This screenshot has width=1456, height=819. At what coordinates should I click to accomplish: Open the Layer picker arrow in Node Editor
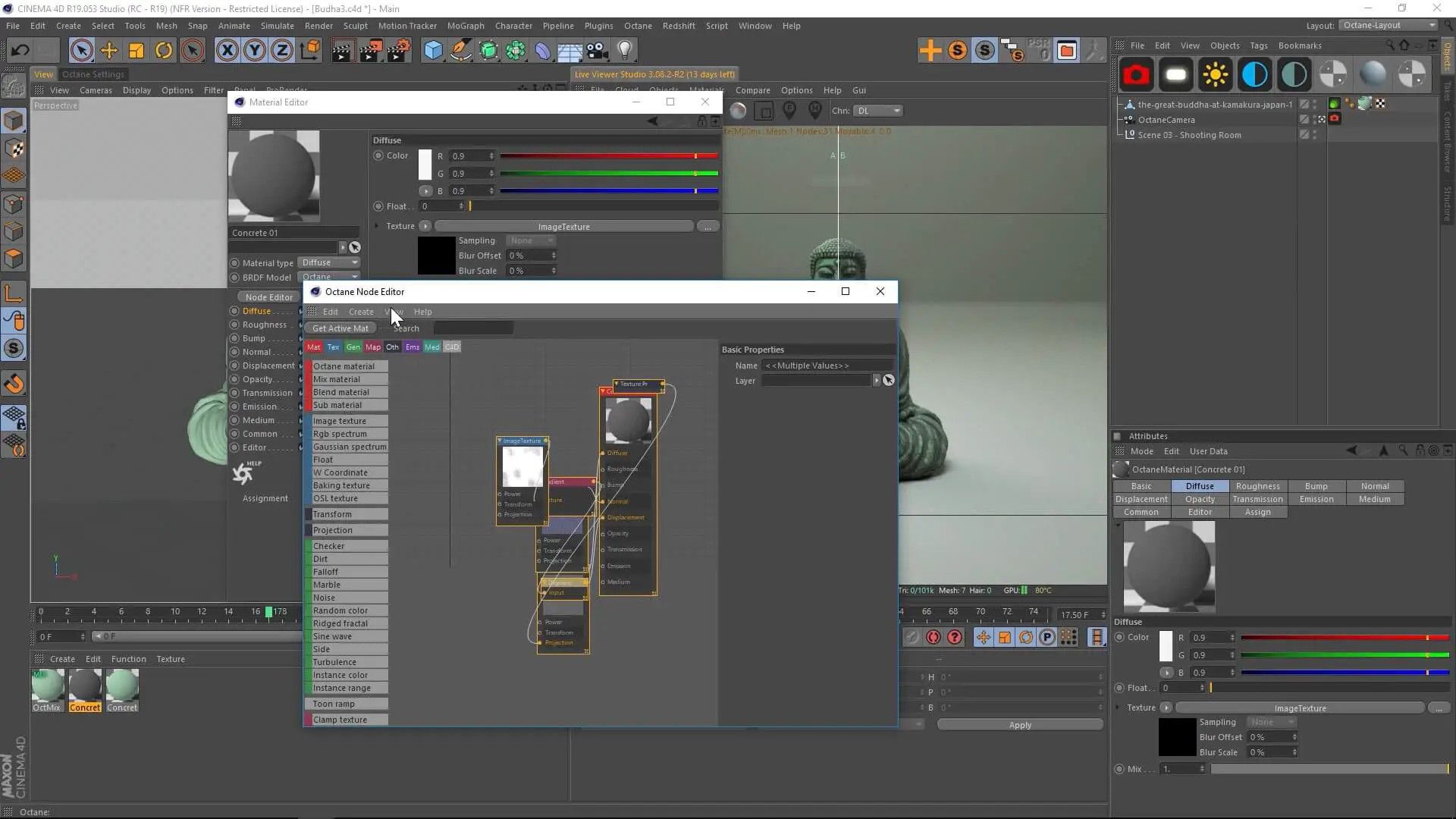point(877,381)
